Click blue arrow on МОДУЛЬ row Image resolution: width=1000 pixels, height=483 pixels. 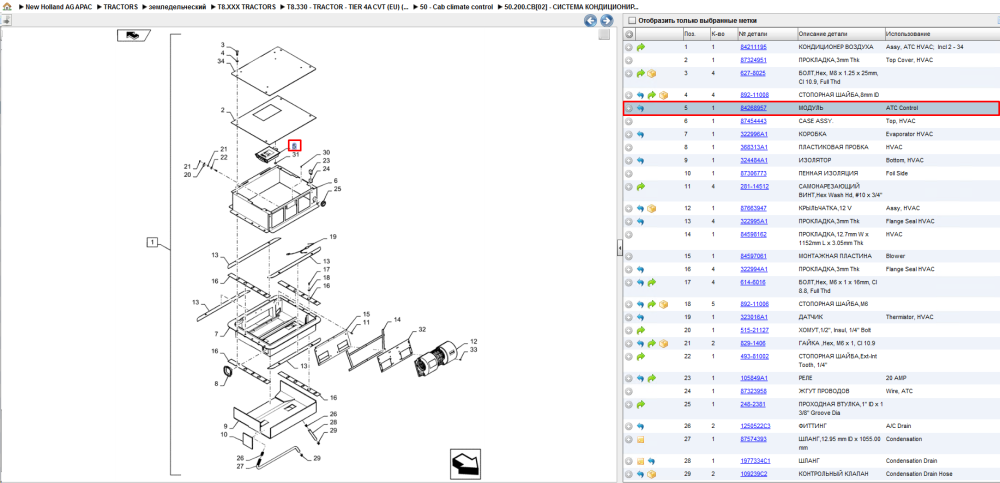coord(641,108)
